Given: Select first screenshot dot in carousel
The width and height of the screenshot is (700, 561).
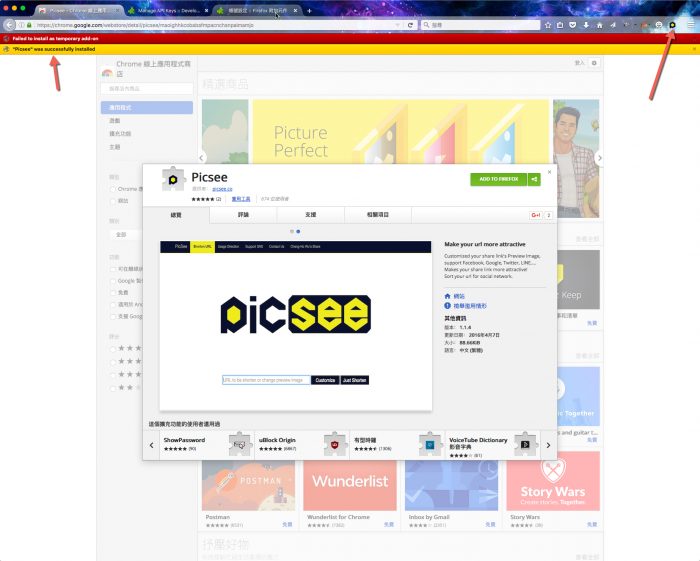Looking at the screenshot, I should [x=292, y=232].
